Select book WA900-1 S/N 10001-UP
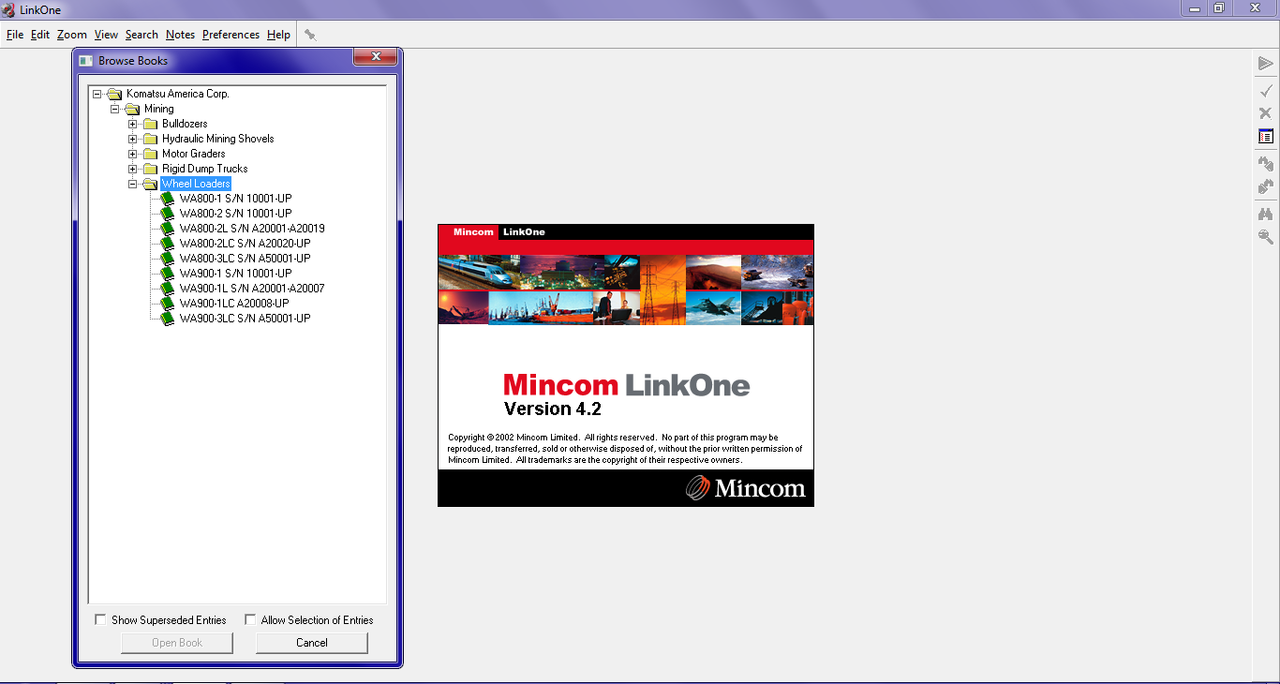 236,274
